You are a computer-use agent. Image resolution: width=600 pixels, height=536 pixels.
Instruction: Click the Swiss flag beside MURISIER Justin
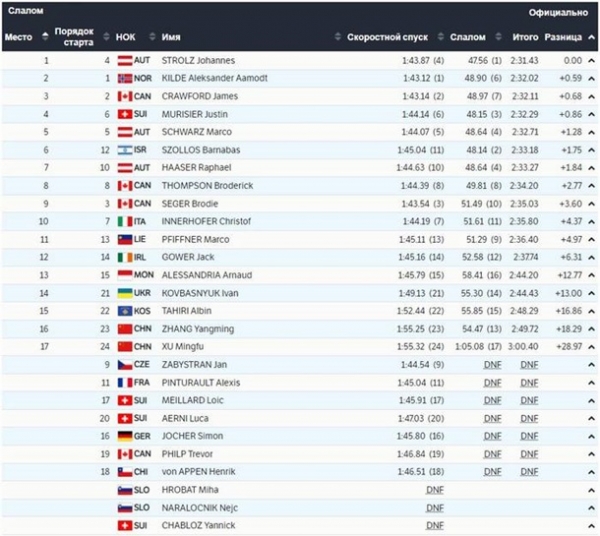click(125, 114)
